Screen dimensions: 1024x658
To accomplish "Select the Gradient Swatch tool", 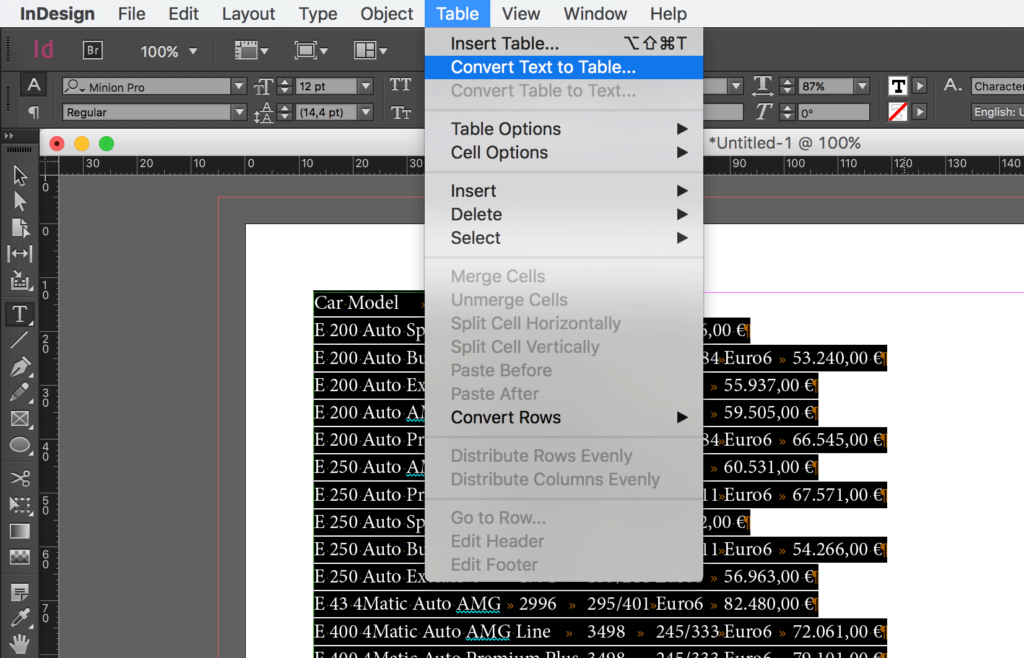I will pos(20,531).
